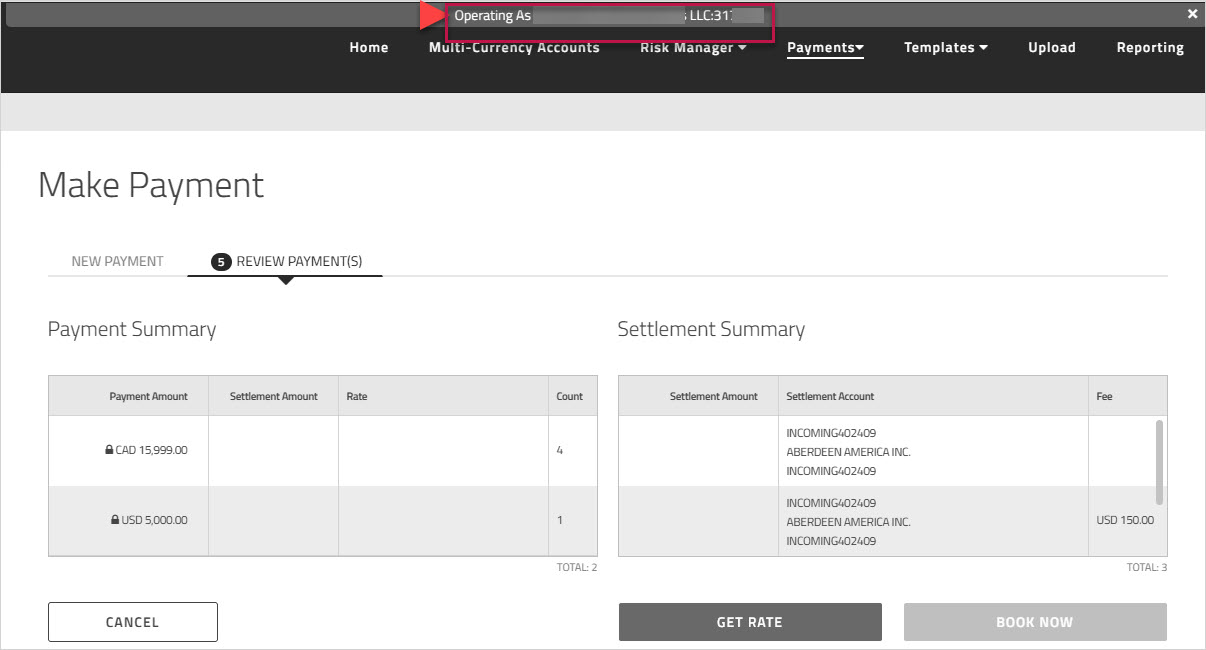Click the Settlement Summary table scrollbar
The height and width of the screenshot is (650, 1206).
(1159, 462)
